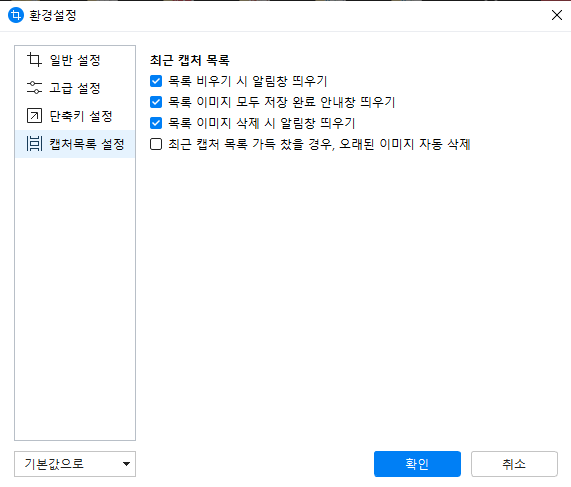
Task: Go to the 단축키 설정 section
Action: pos(75,116)
